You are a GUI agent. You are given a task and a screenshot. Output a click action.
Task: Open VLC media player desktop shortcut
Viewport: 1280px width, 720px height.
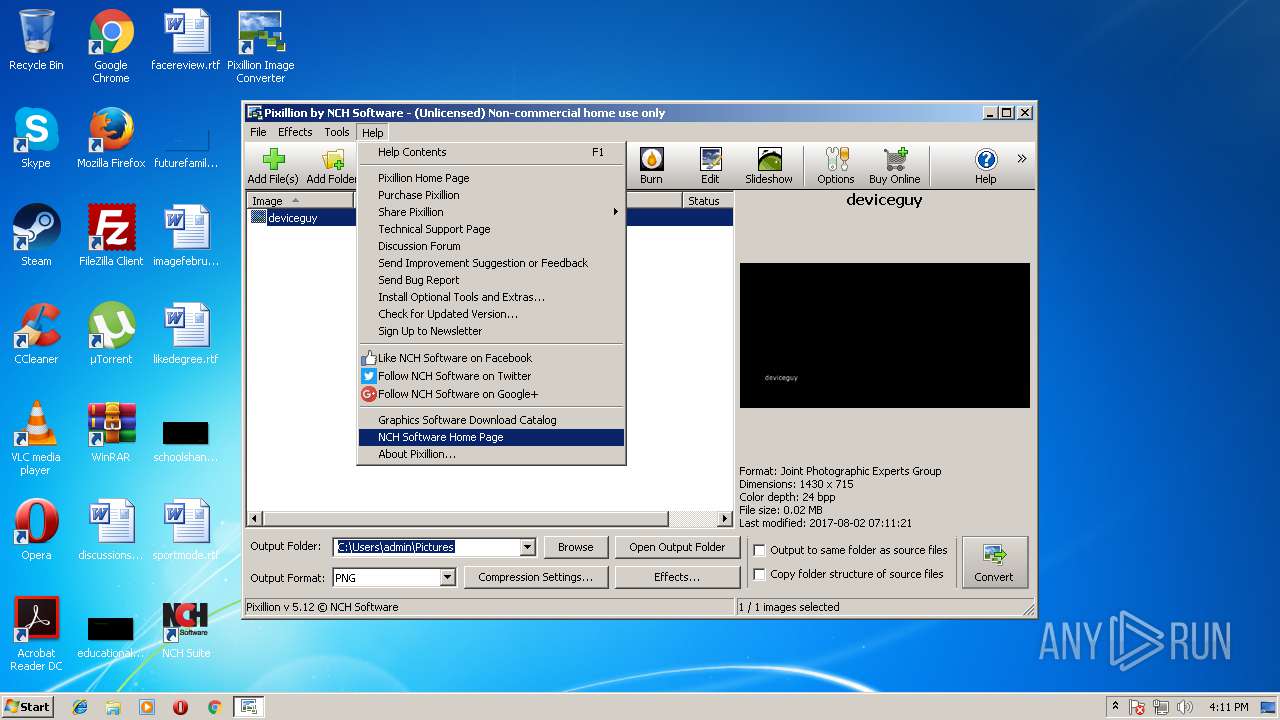(36, 438)
